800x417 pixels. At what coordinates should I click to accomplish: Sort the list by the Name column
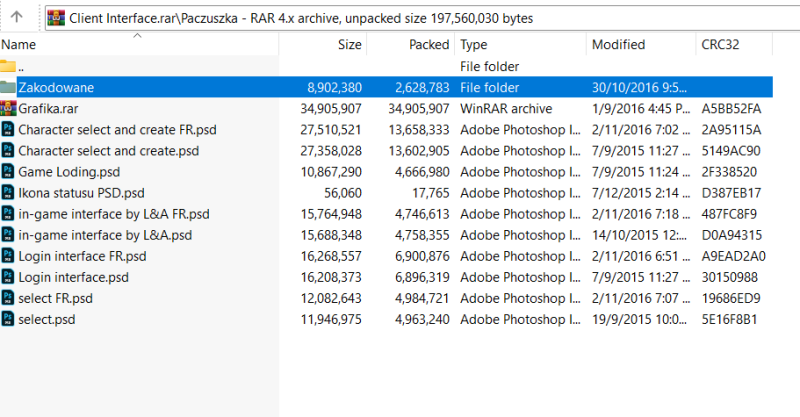tap(20, 45)
